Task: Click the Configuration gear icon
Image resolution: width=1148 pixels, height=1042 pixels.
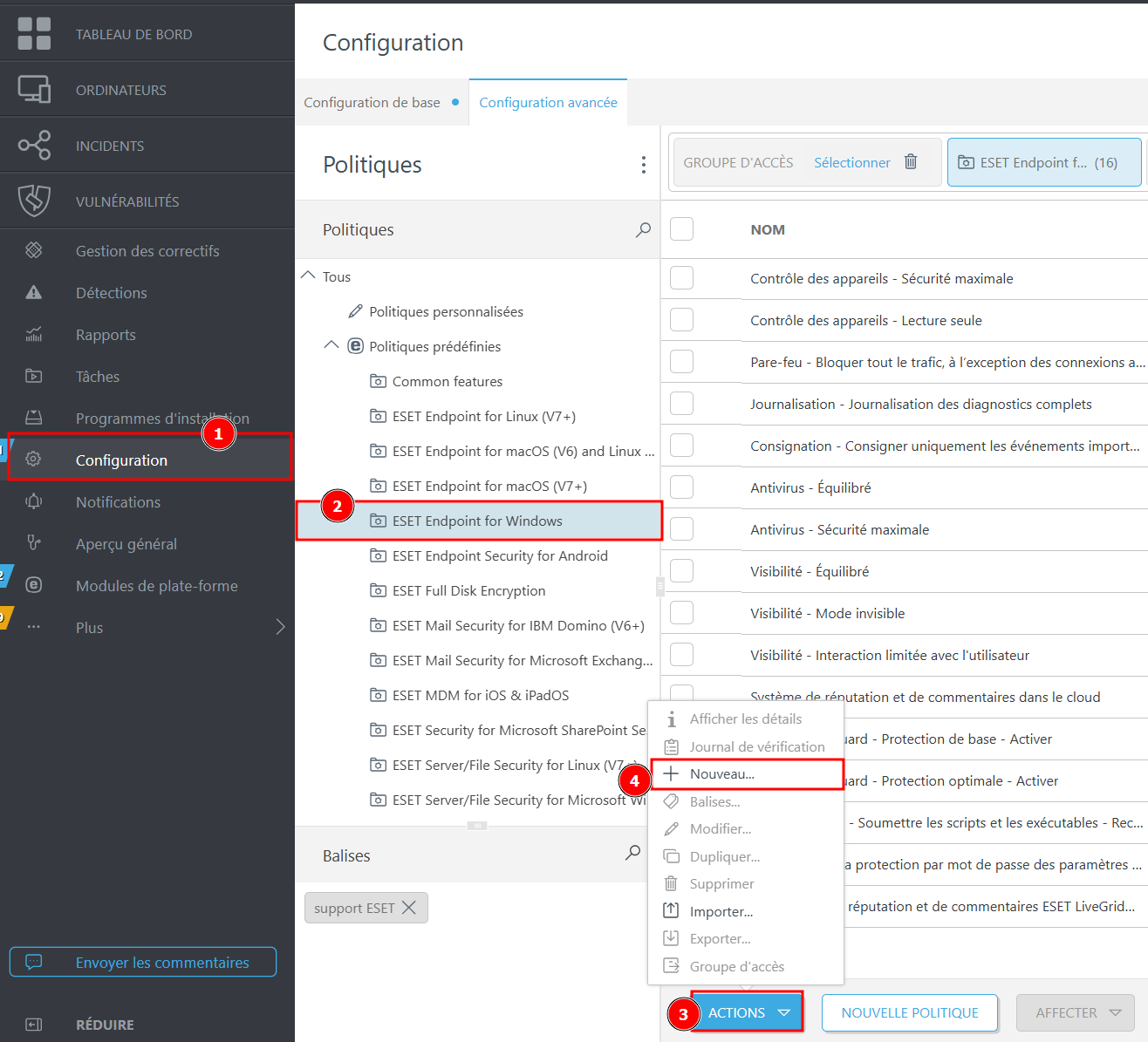Action: click(x=34, y=459)
